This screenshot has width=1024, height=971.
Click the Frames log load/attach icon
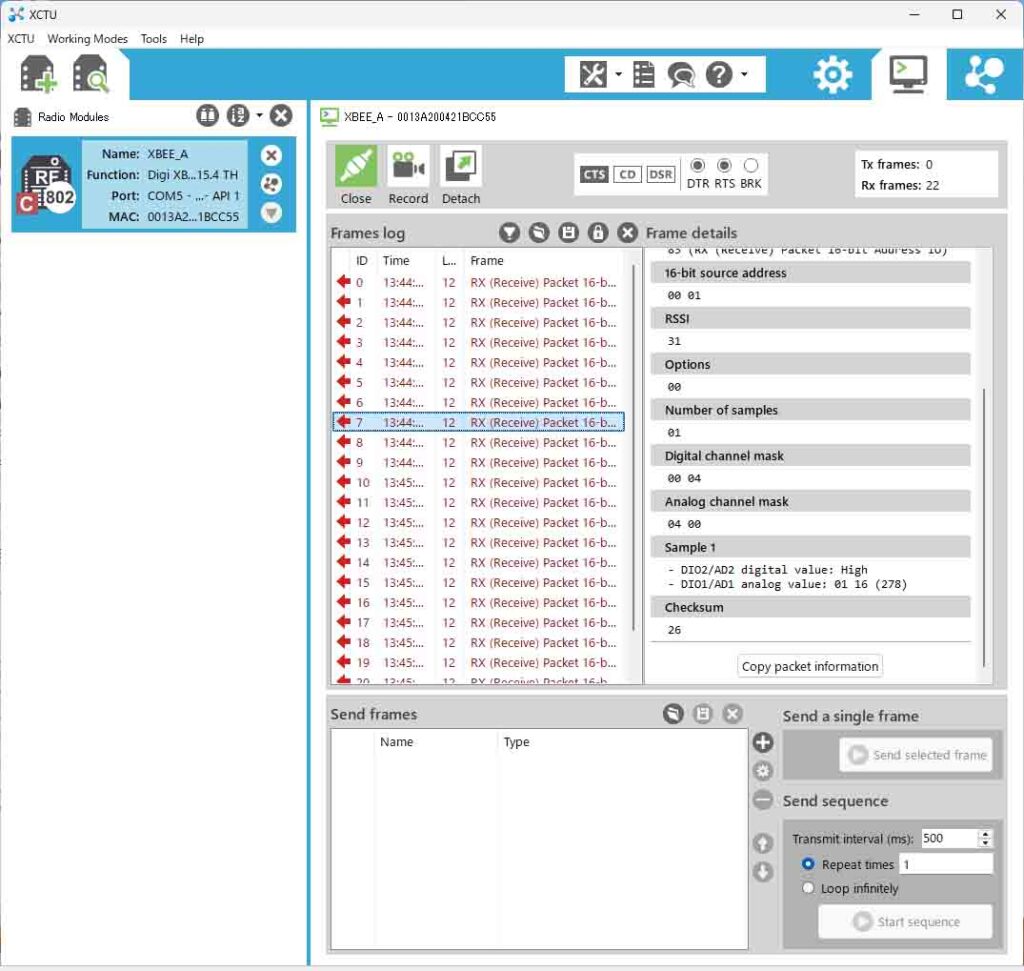pyautogui.click(x=539, y=233)
